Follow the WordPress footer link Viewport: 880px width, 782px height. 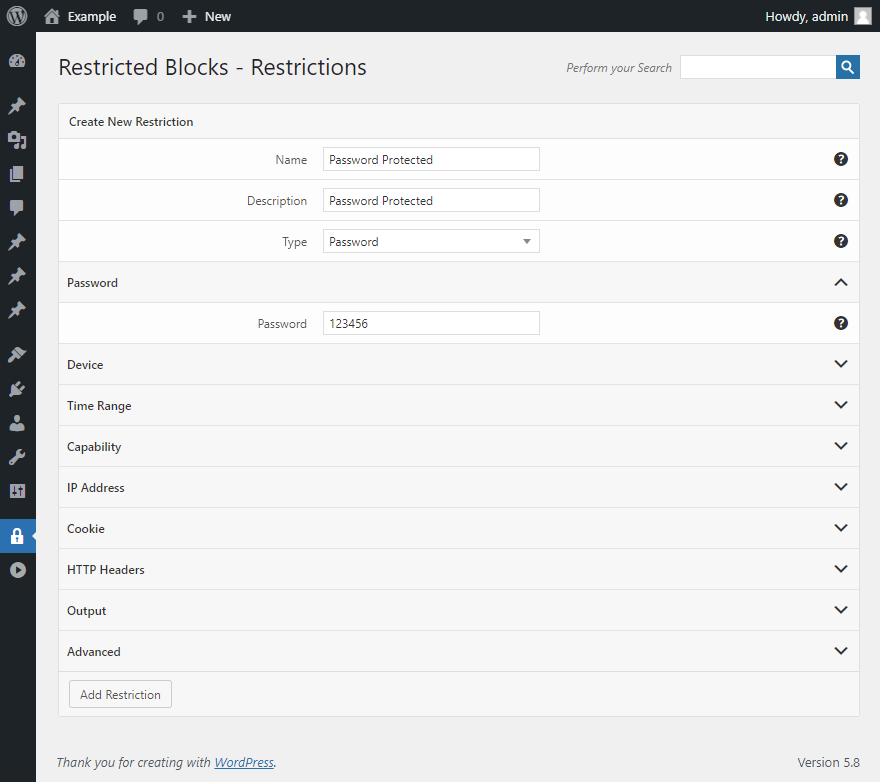(244, 762)
